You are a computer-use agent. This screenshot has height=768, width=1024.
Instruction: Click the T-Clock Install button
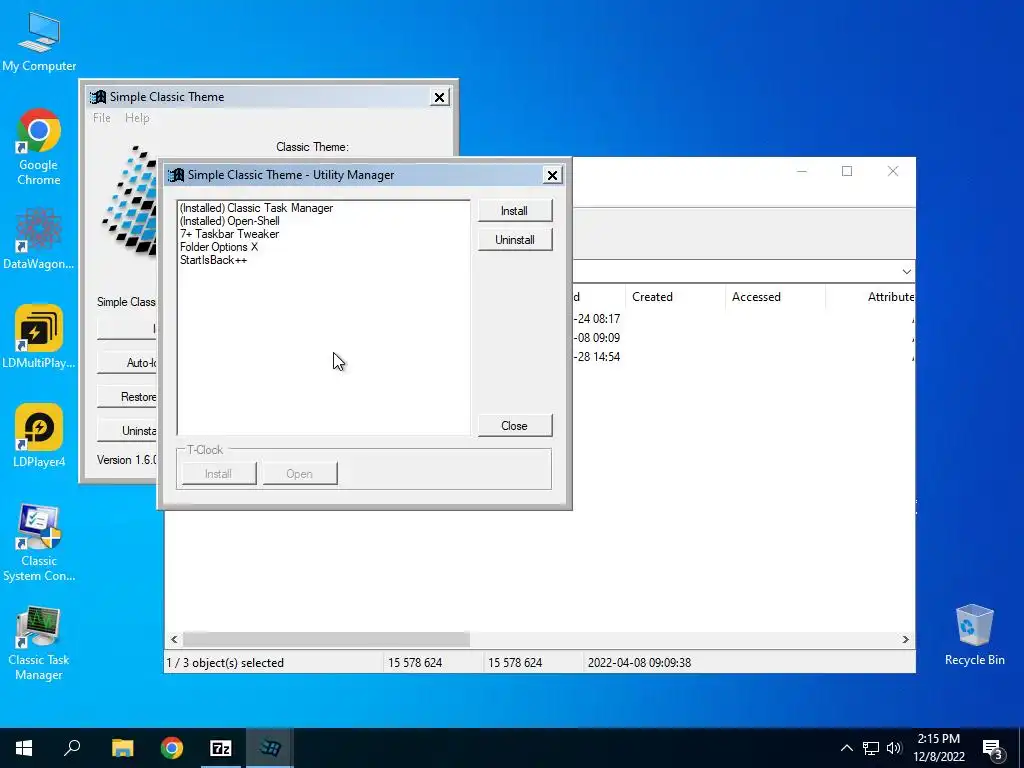click(219, 474)
